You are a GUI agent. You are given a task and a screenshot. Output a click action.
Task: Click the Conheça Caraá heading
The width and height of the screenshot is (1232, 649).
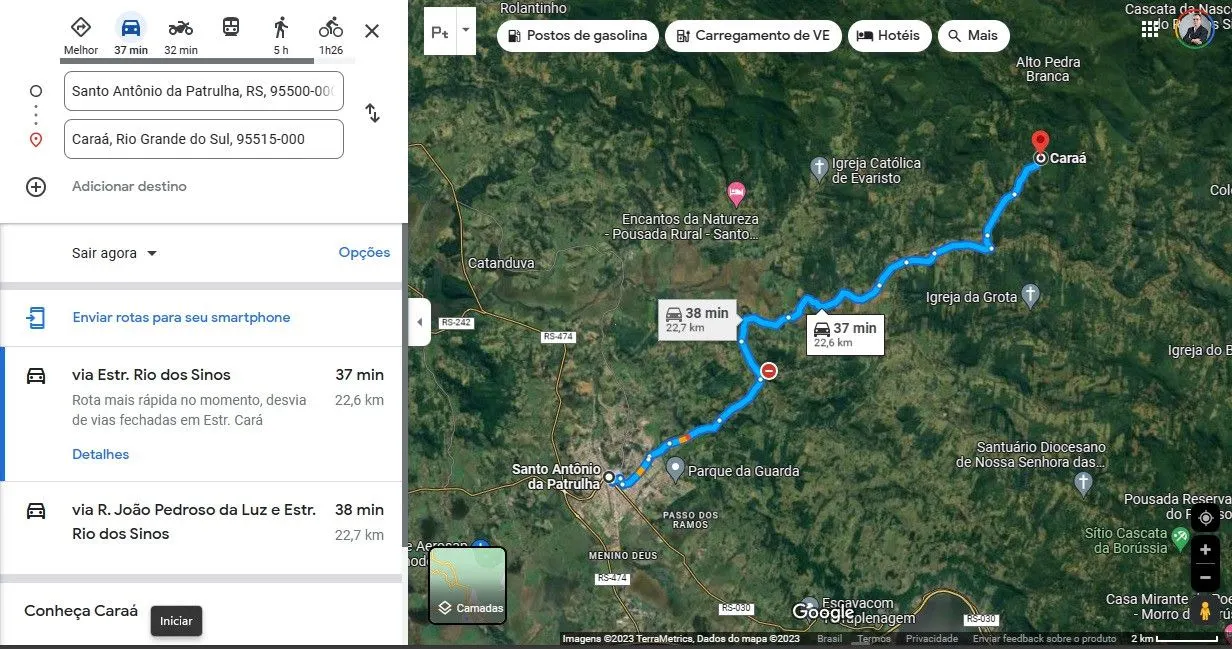81,611
